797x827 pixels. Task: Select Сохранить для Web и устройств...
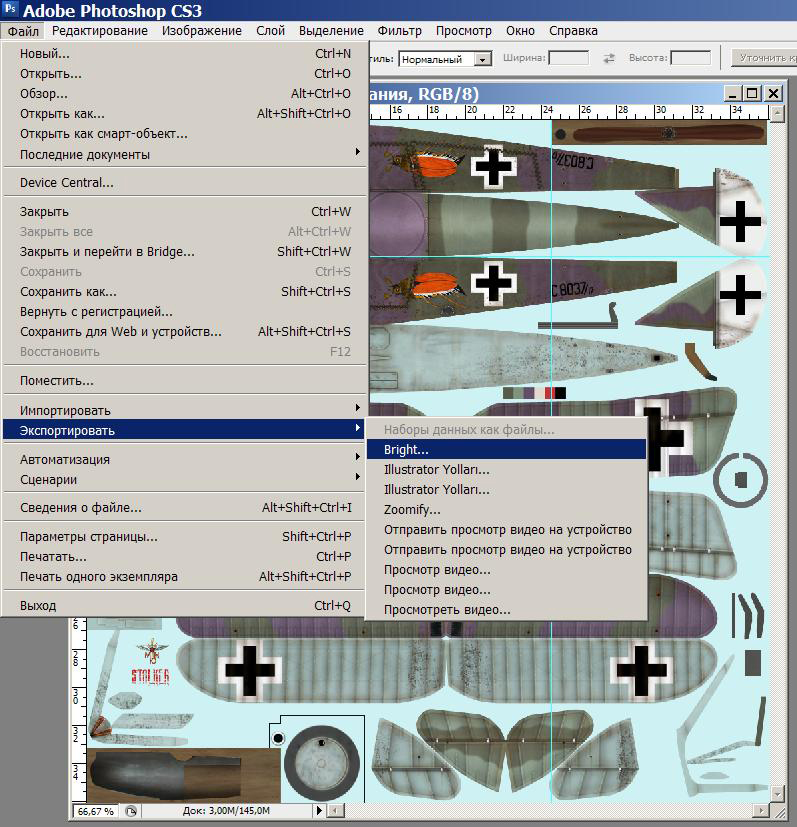[x=185, y=332]
